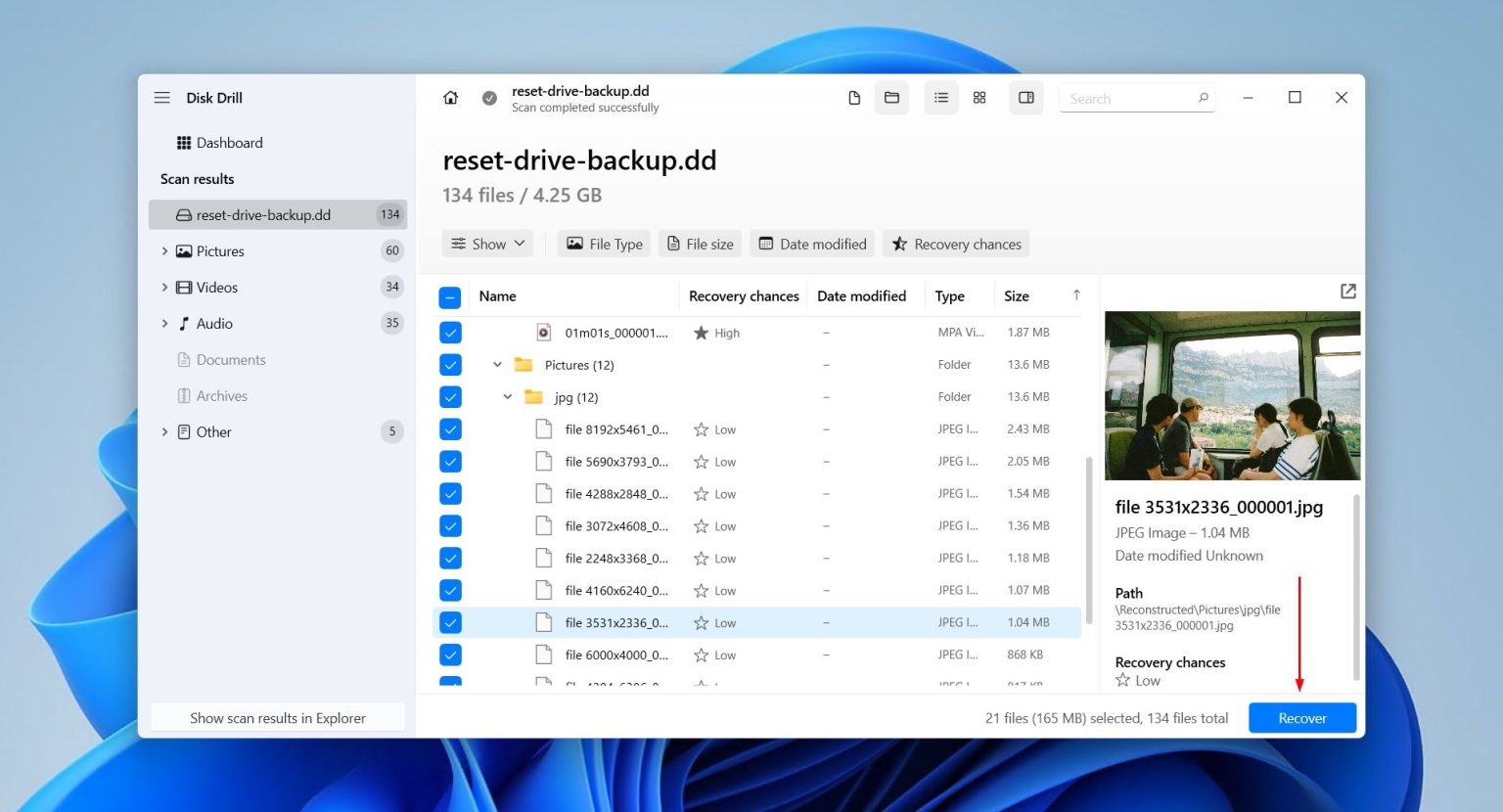Open the Show filter dropdown
The image size is (1503, 812).
pos(487,244)
